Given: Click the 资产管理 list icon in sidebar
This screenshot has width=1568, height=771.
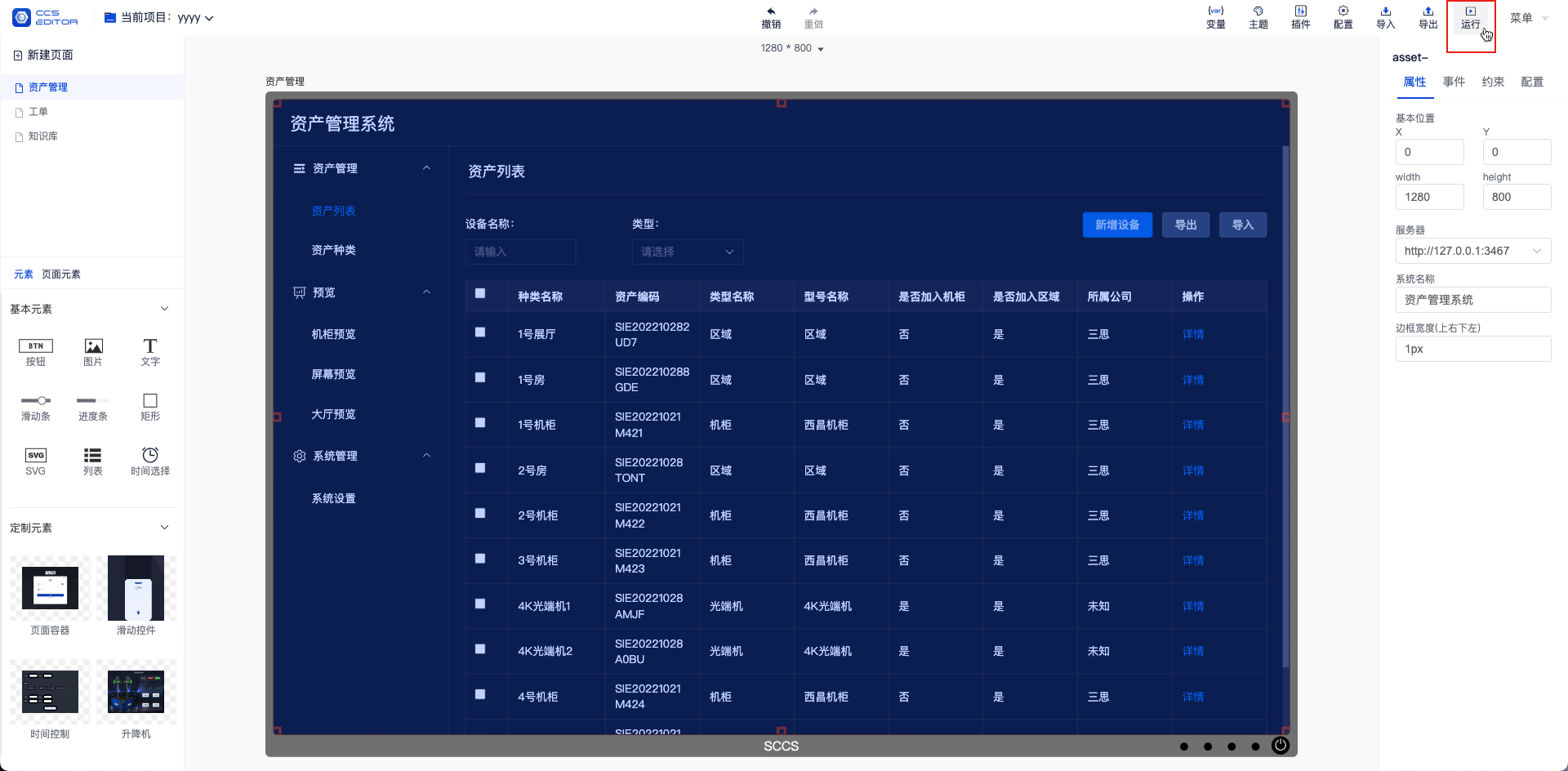Looking at the screenshot, I should tap(300, 168).
